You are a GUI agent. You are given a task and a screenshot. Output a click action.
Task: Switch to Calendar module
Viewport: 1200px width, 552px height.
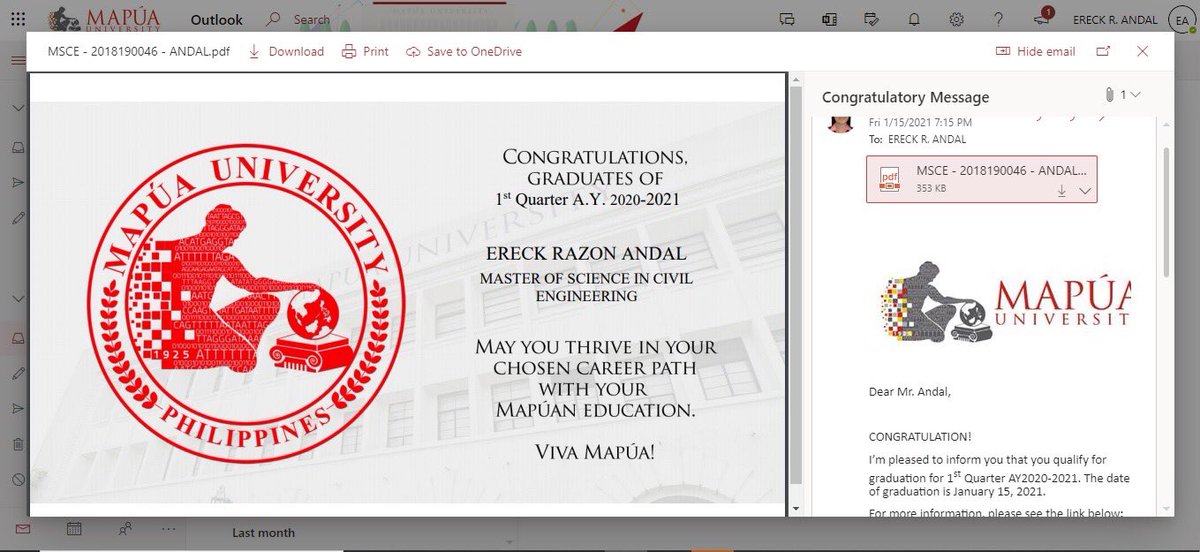pos(73,529)
